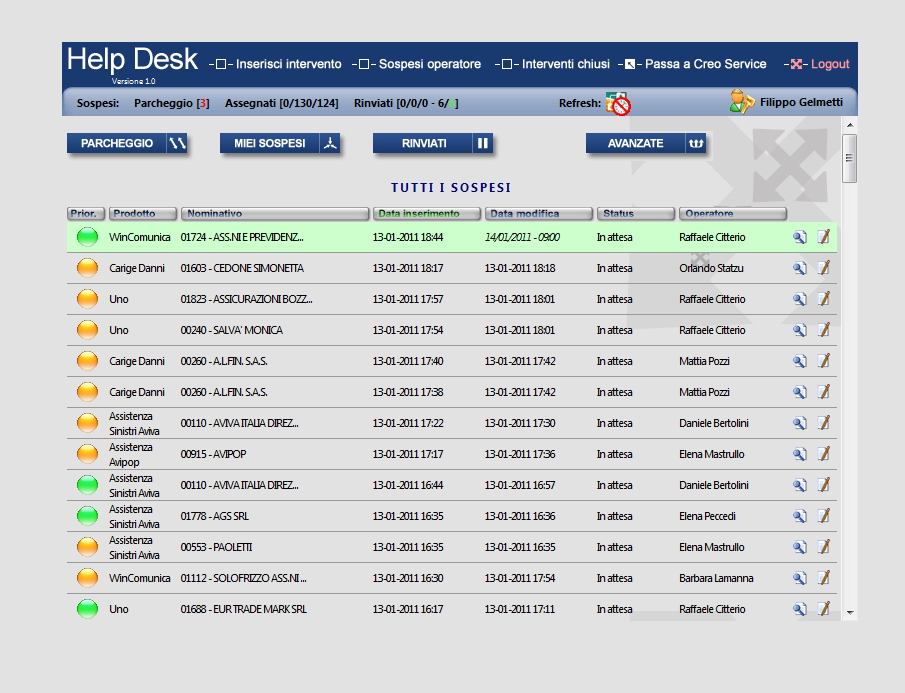Screen dimensions: 905x693
Task: Open the Operatore column header sorter
Action: 733,213
